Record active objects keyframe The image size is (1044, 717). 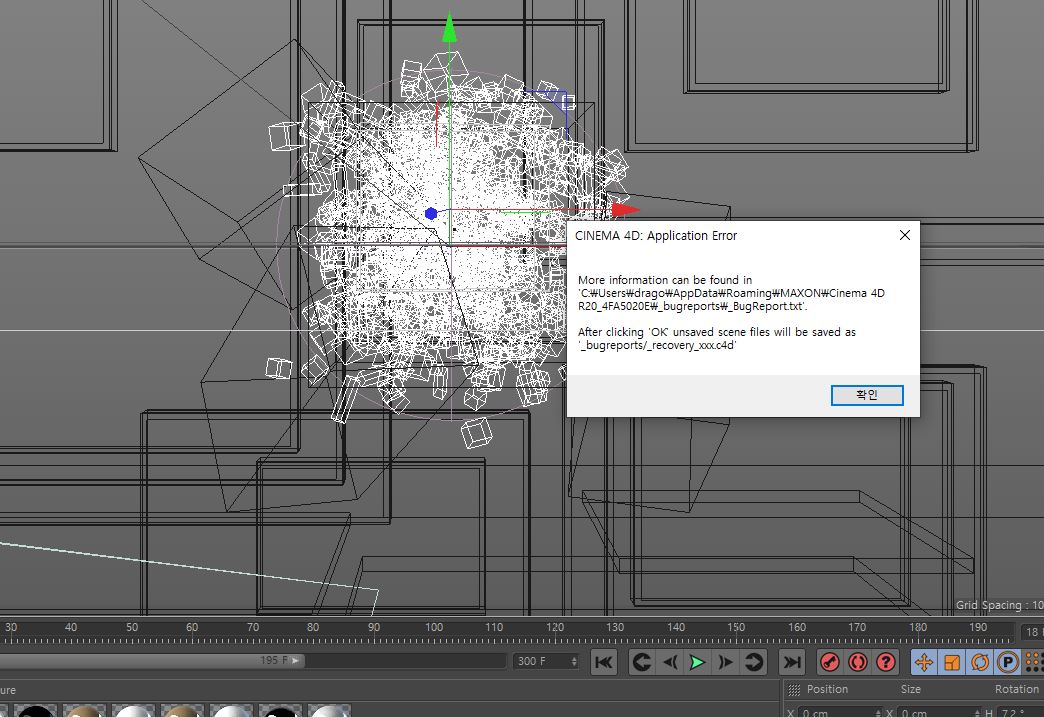pyautogui.click(x=830, y=662)
